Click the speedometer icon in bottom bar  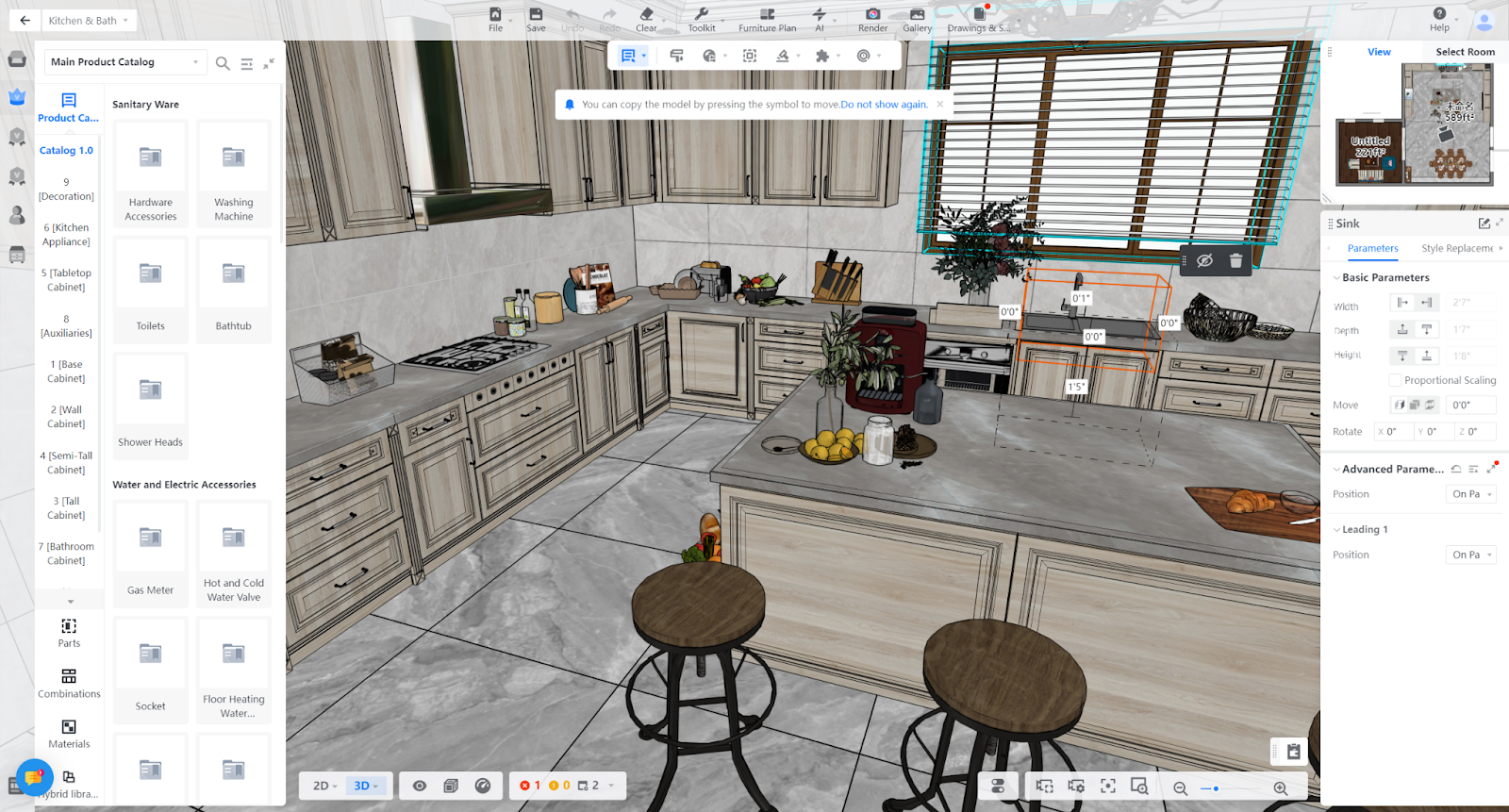483,786
